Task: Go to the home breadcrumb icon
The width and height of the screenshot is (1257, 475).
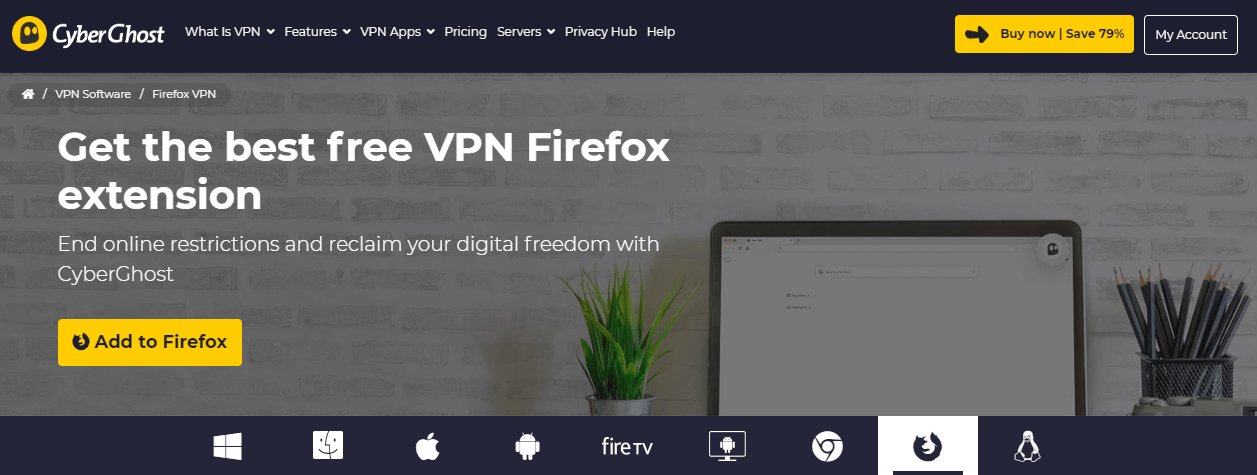Action: [28, 94]
